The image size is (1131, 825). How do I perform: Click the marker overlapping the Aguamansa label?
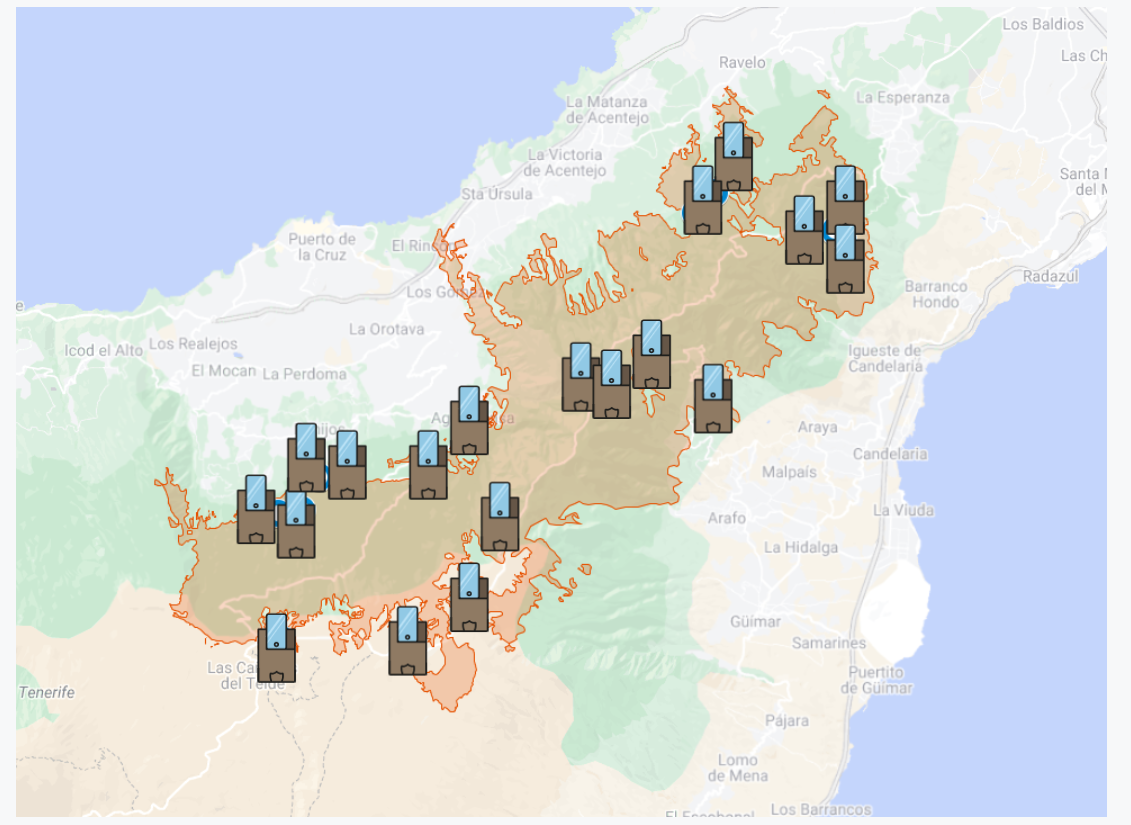pos(469,421)
